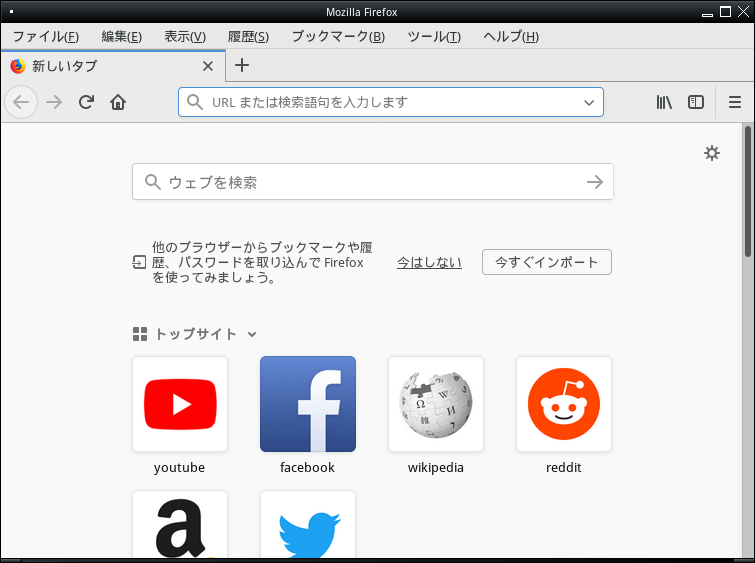Open the ヘルプ(H) menu
Image resolution: width=755 pixels, height=563 pixels.
(x=511, y=37)
